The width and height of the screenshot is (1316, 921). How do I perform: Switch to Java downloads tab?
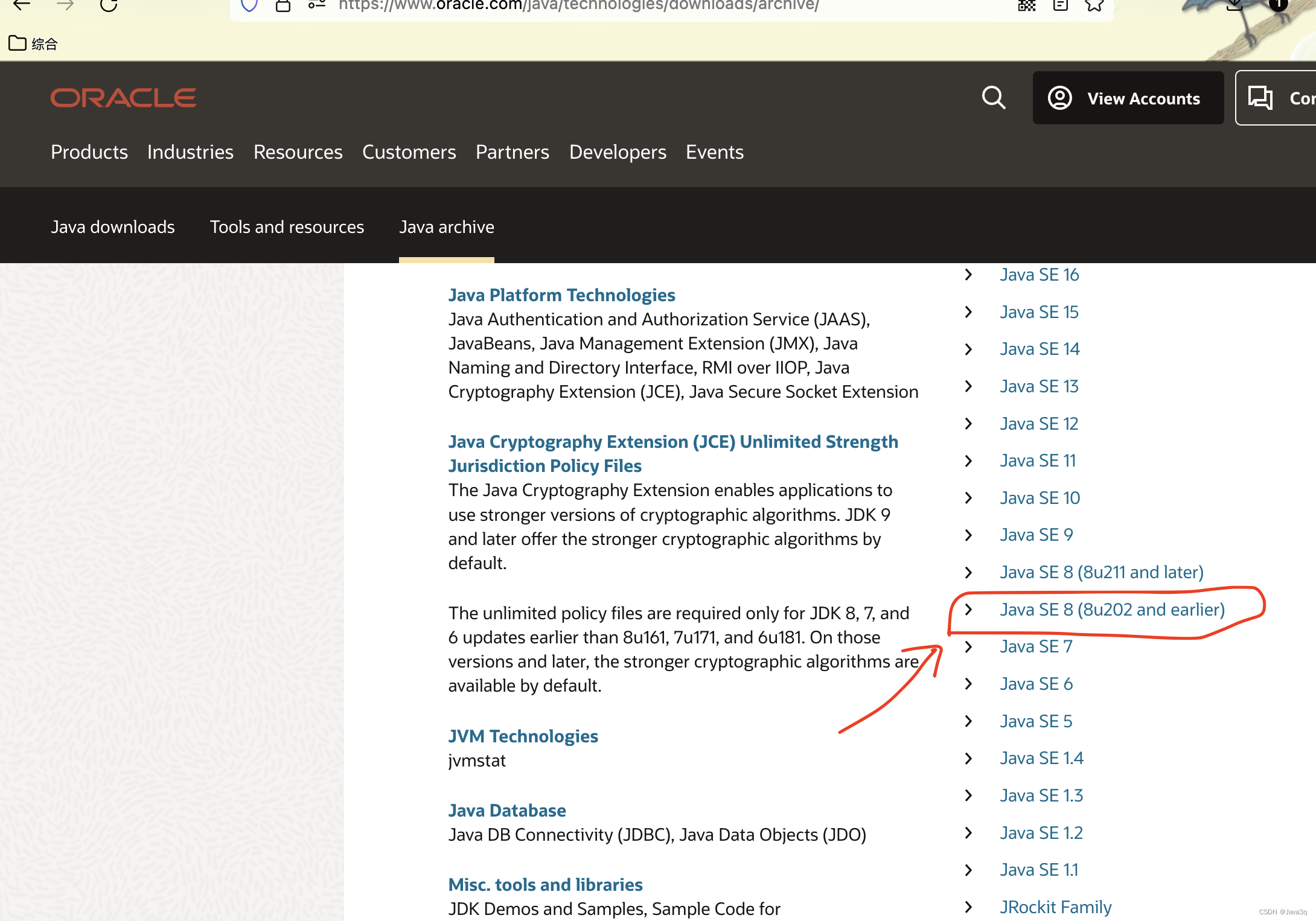[113, 227]
